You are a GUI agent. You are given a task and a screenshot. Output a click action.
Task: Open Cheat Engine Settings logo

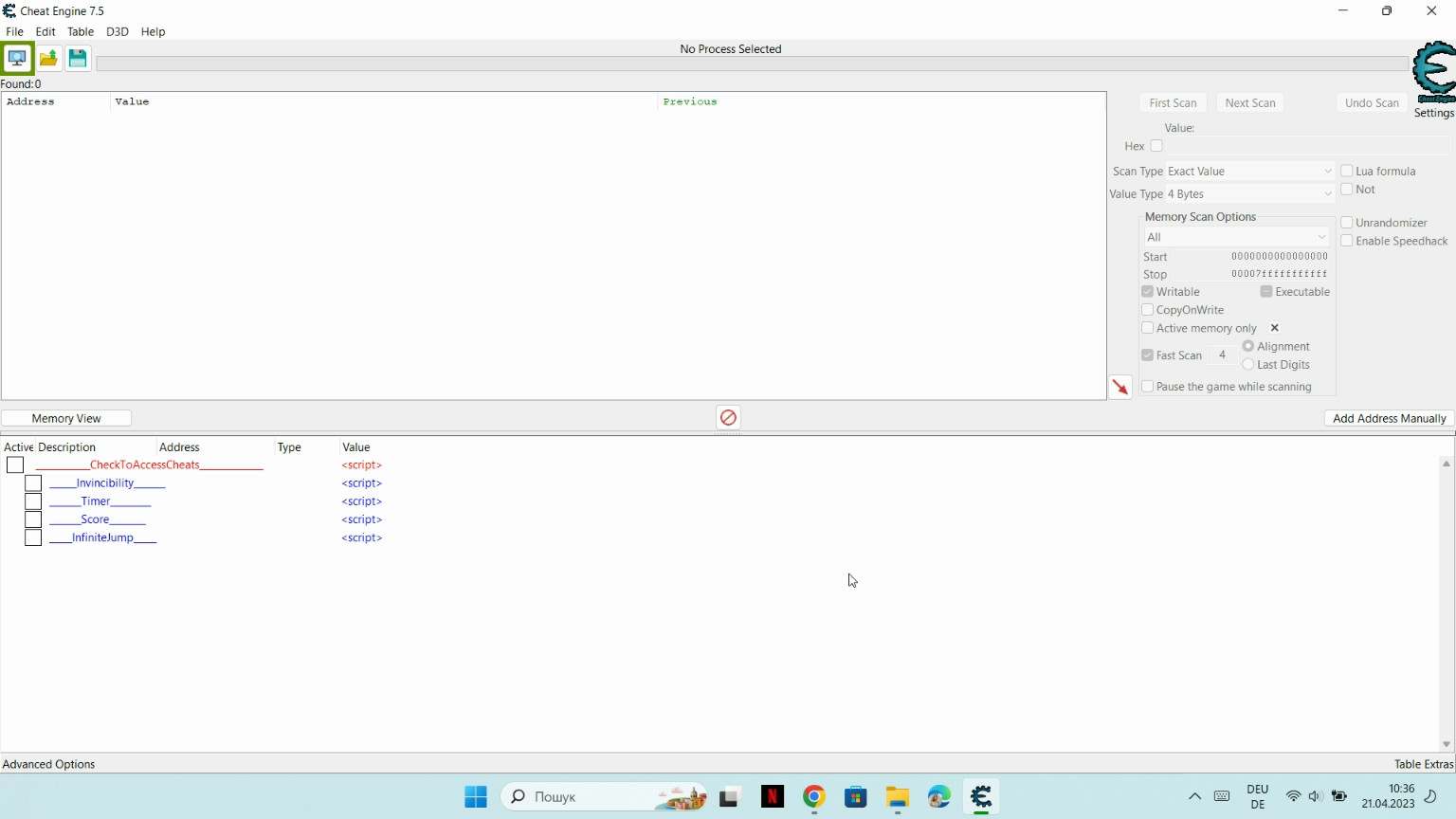coord(1433,76)
